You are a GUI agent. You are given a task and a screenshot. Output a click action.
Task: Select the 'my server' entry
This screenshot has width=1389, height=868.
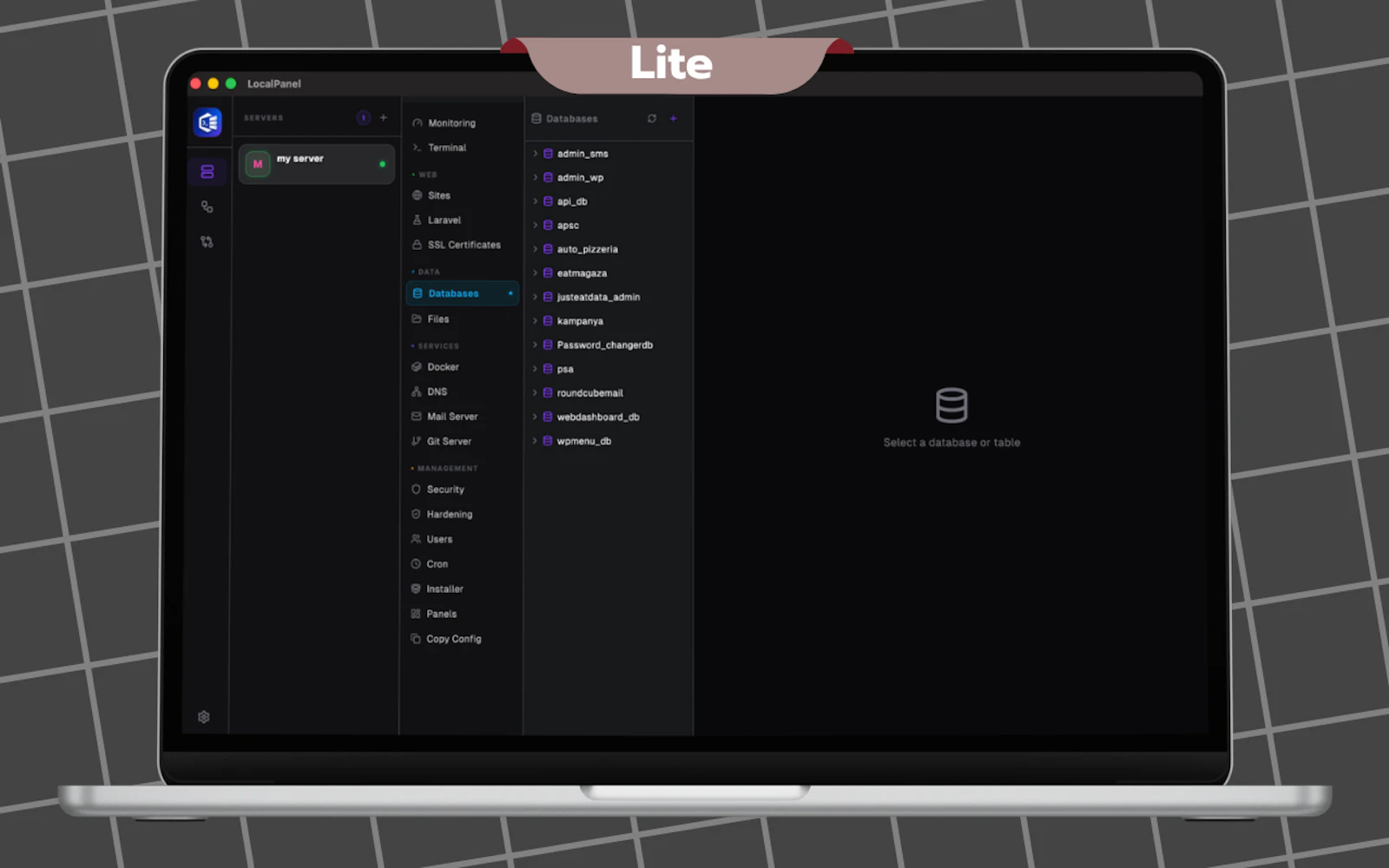pyautogui.click(x=316, y=164)
